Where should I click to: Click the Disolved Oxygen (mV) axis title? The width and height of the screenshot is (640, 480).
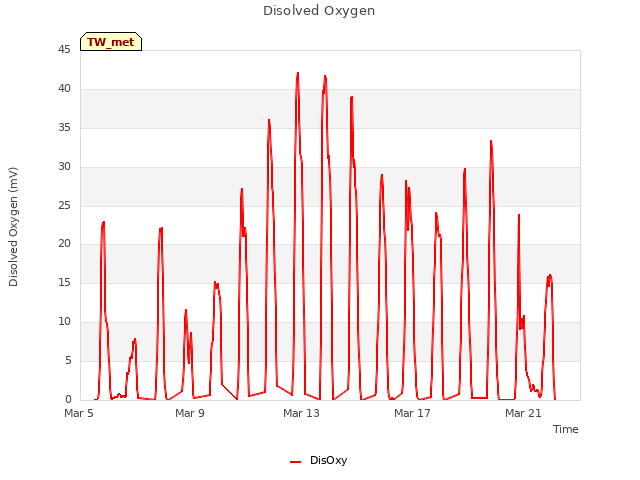13,227
